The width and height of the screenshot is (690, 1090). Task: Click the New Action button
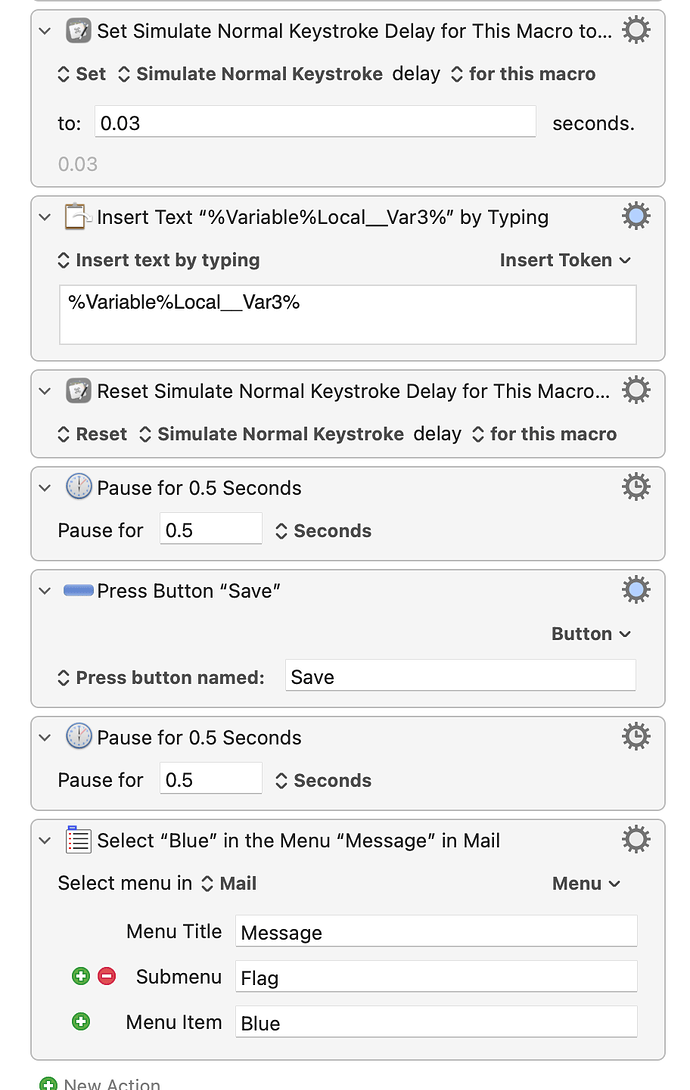click(x=99, y=1082)
